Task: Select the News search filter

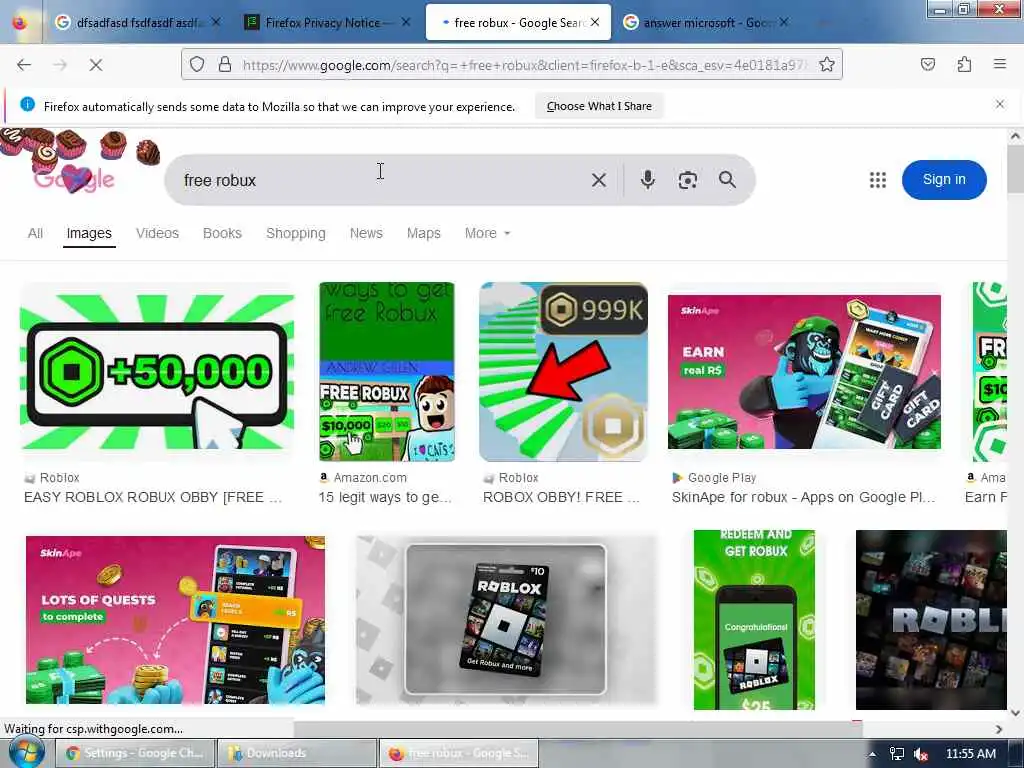Action: point(366,233)
